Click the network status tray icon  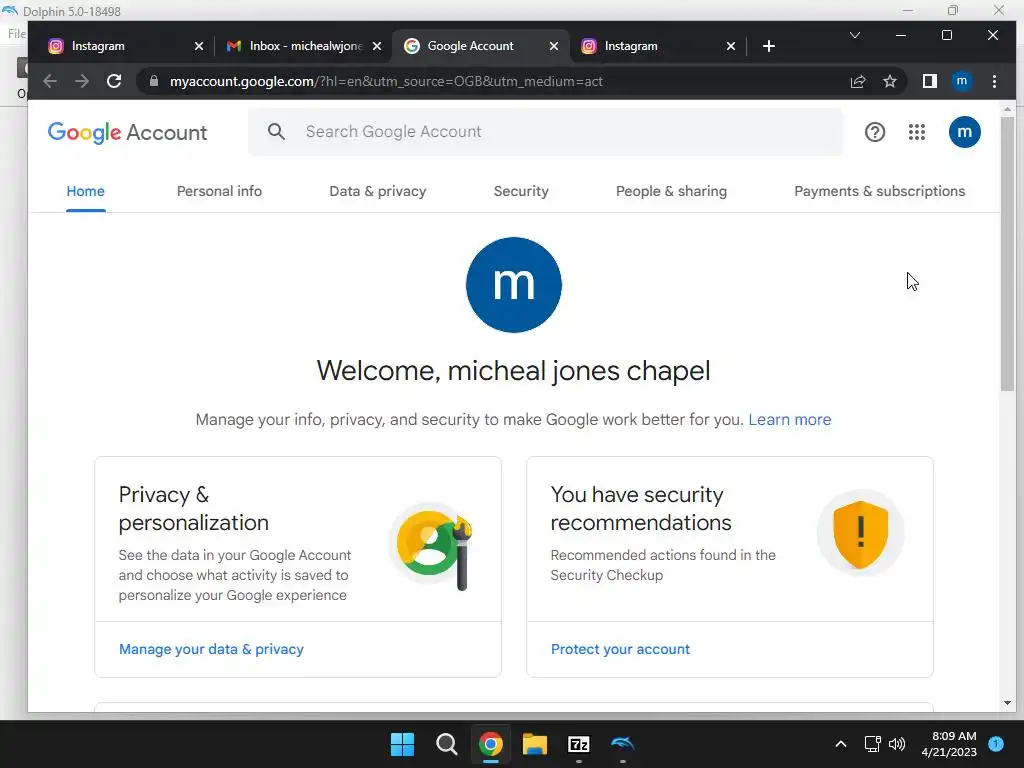pyautogui.click(x=872, y=744)
